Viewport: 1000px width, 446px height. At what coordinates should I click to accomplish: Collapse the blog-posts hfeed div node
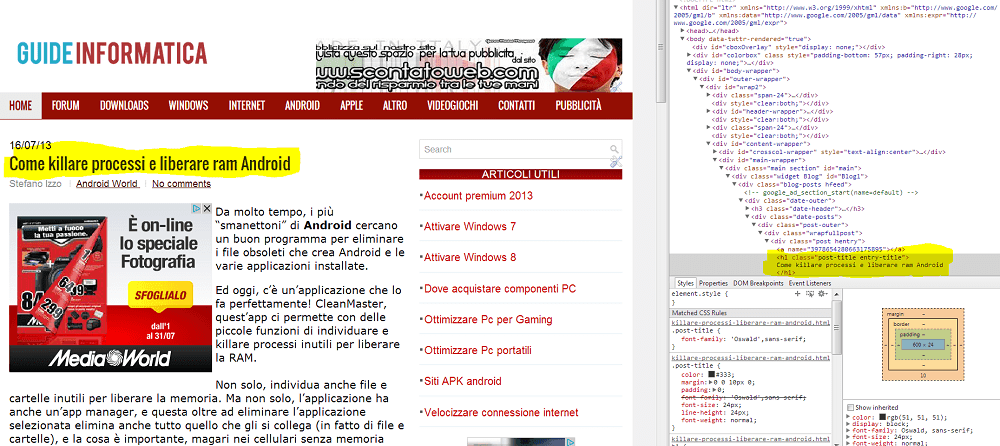[734, 184]
